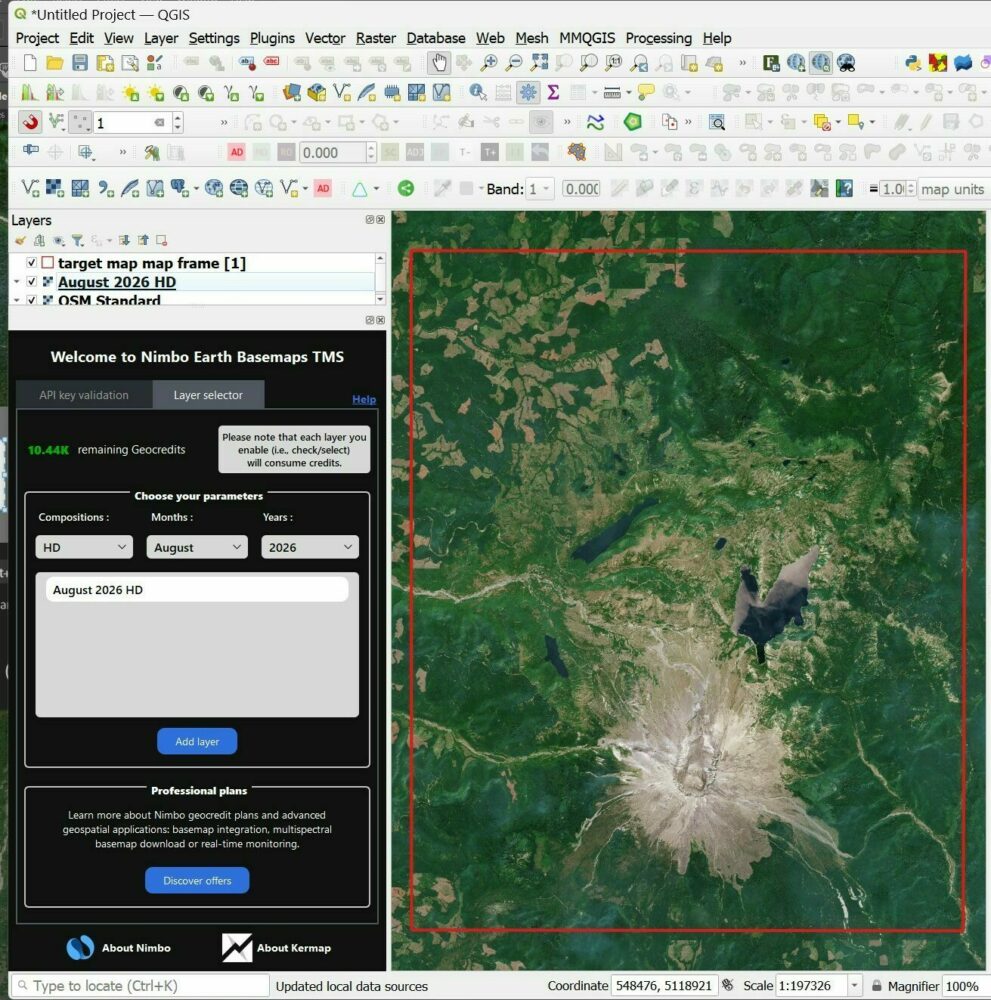991x1000 pixels.
Task: Click the Add PostGIS elephant layer icon
Action: [180, 188]
